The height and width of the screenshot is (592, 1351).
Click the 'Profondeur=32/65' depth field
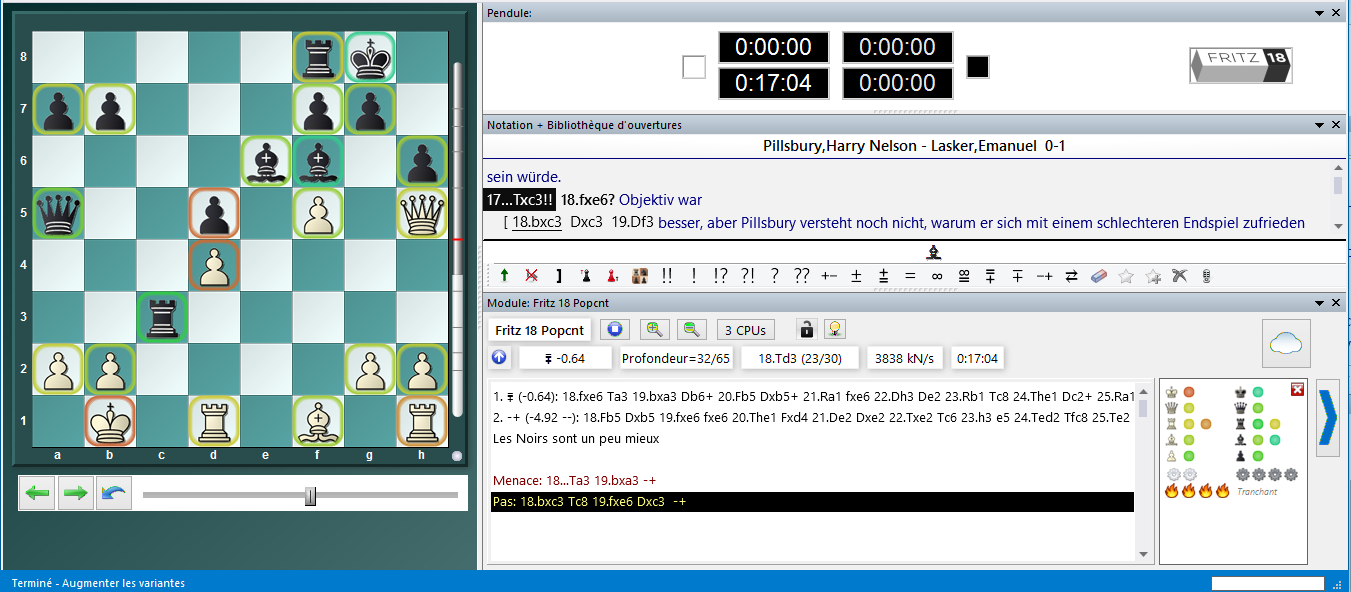[678, 358]
